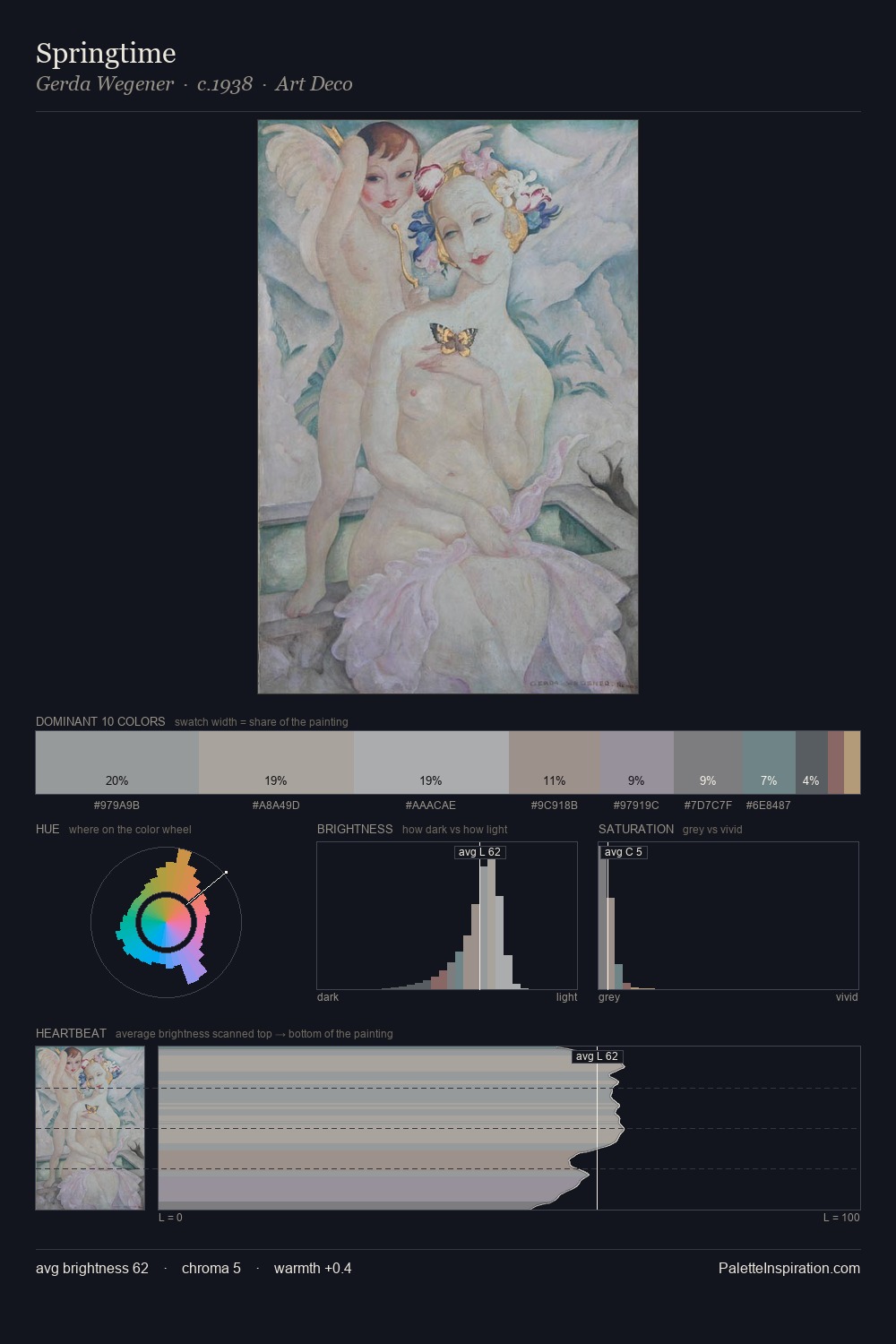896x1344 pixels.
Task: Click the 'HEARTBEAT' section heading
Action: pos(71,1033)
